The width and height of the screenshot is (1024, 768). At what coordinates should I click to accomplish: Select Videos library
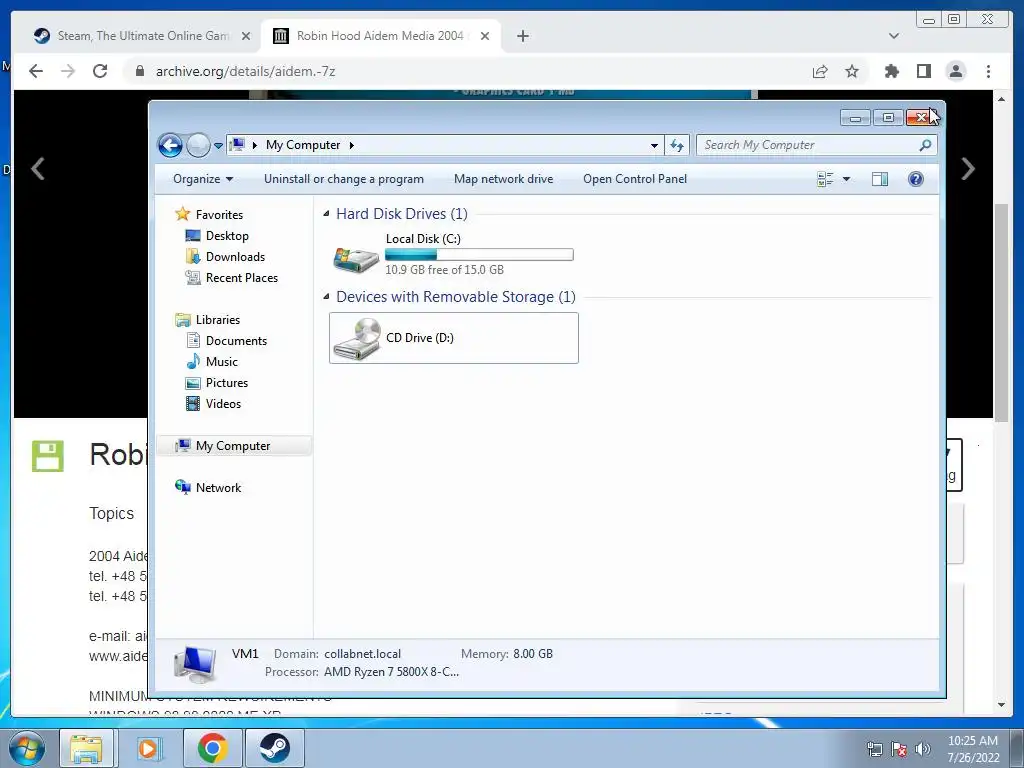point(223,404)
